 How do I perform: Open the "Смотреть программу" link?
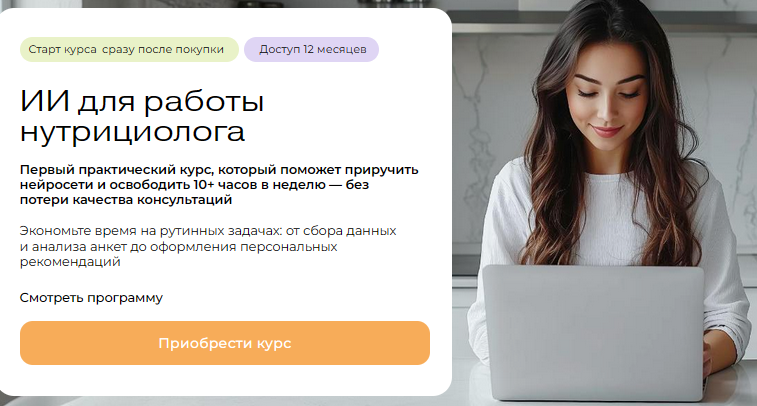click(91, 298)
